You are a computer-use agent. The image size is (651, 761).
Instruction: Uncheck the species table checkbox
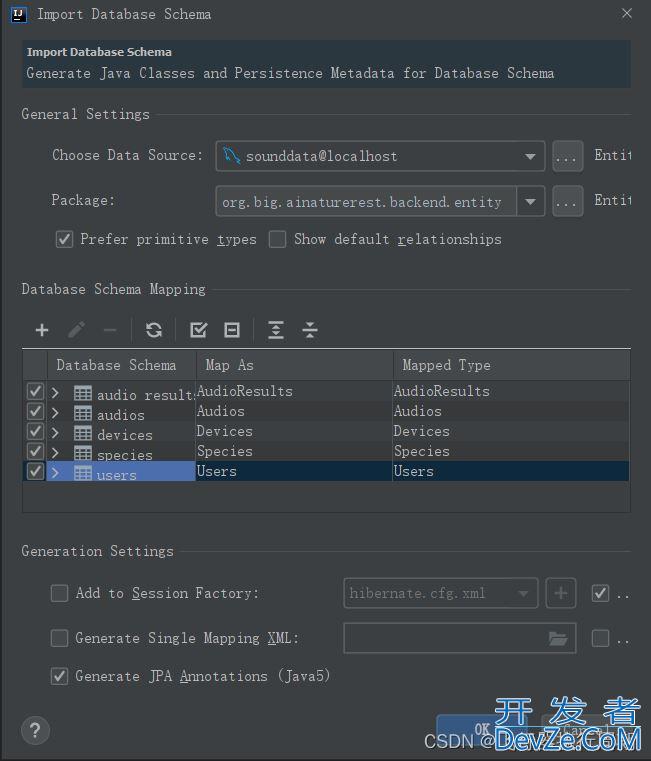[35, 451]
